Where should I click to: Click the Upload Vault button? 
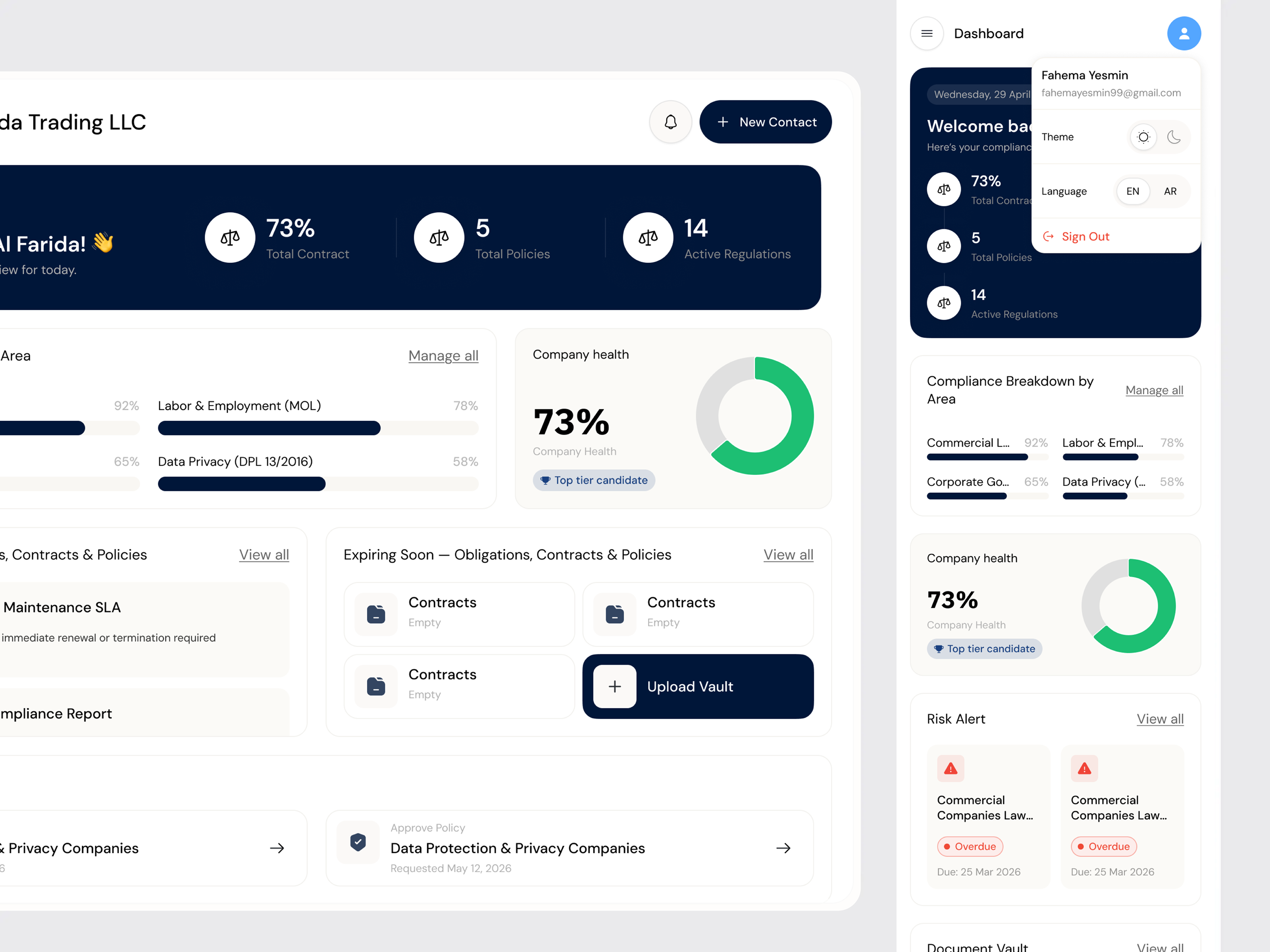tap(698, 686)
